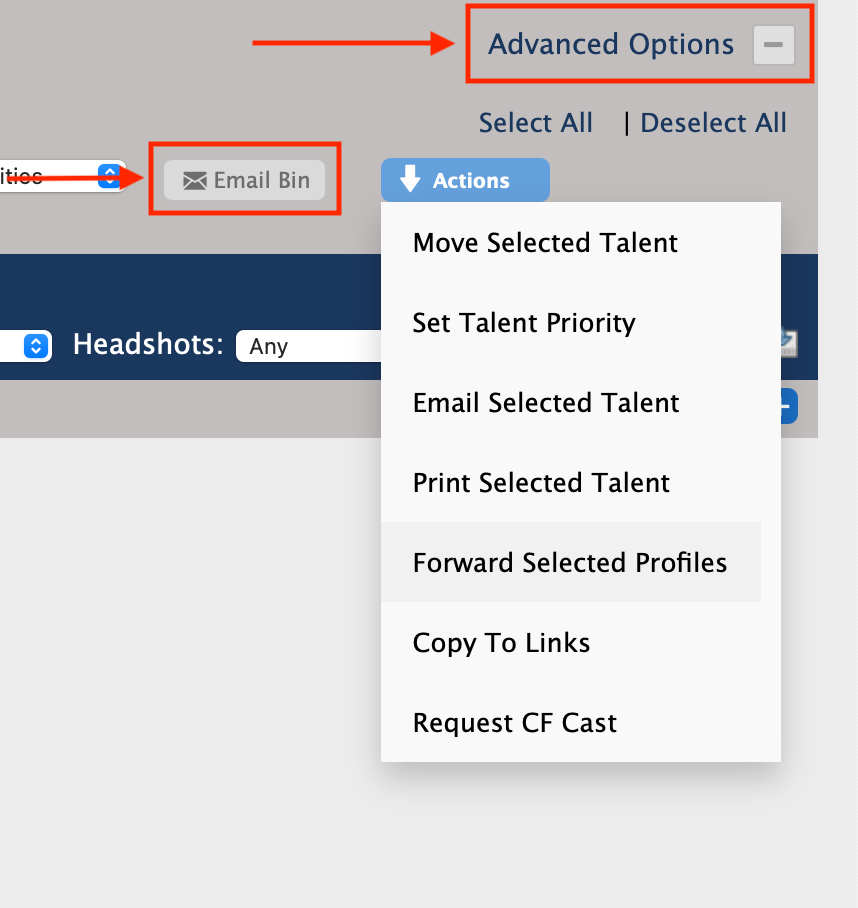Toggle the Actions dropdown menu
Viewport: 858px width, 908px height.
click(x=465, y=180)
